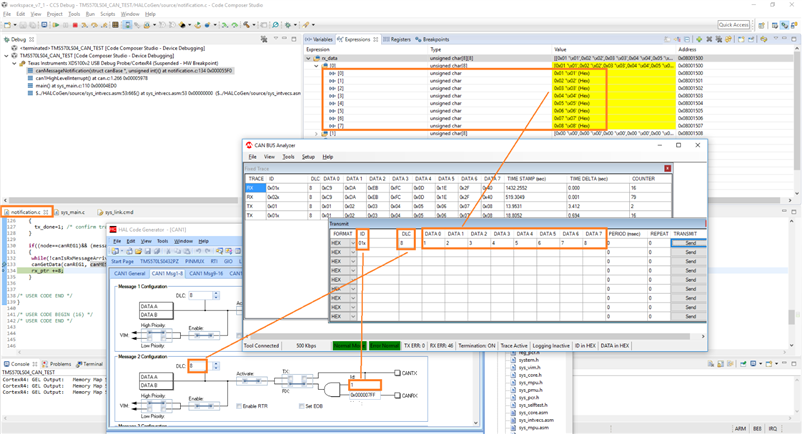Open the Scripts menu in CCS
802x434 pixels.
pyautogui.click(x=106, y=15)
